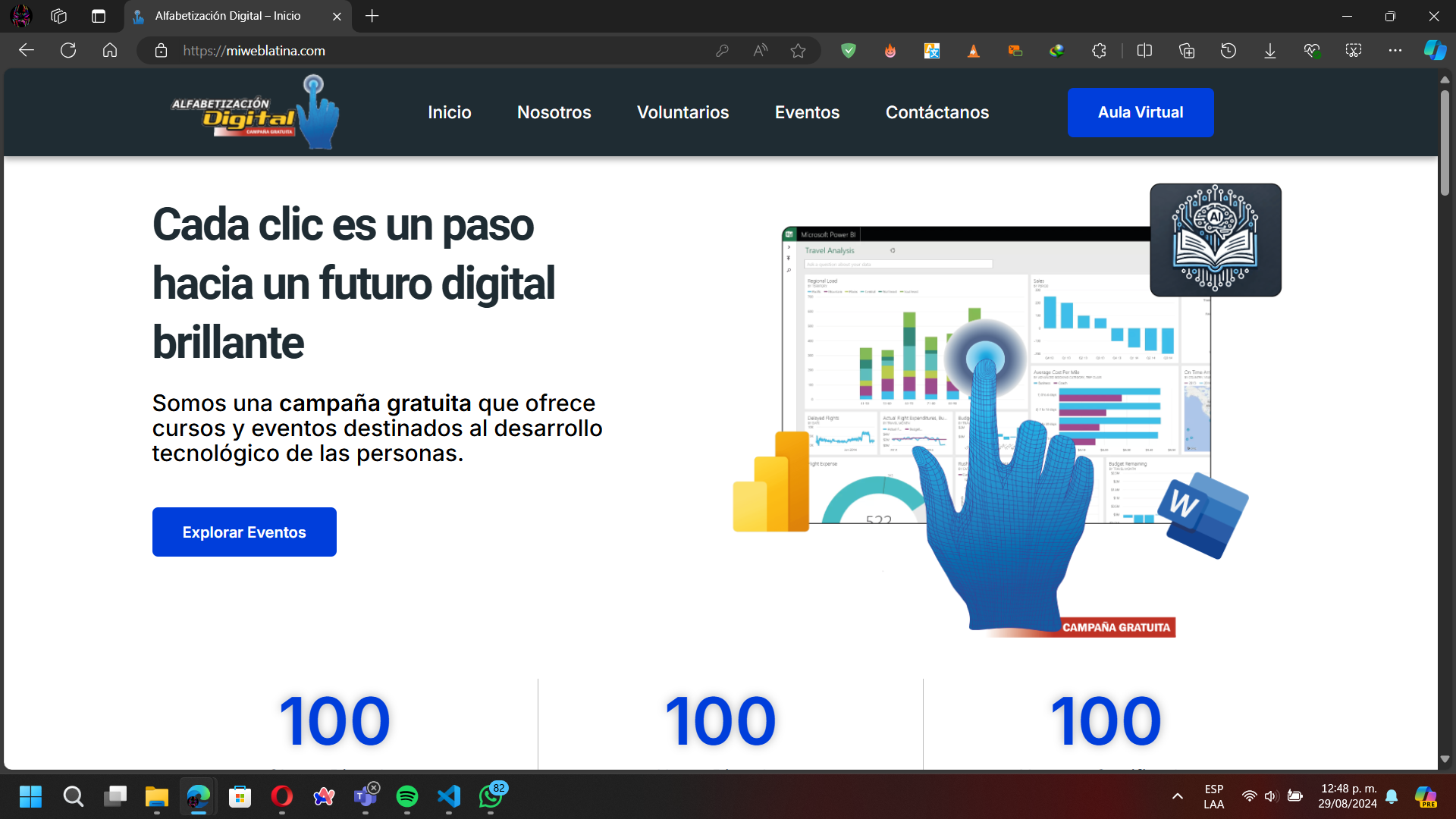Expand hidden system tray icons chevron
Screen dimensions: 1456x819
(x=1178, y=796)
